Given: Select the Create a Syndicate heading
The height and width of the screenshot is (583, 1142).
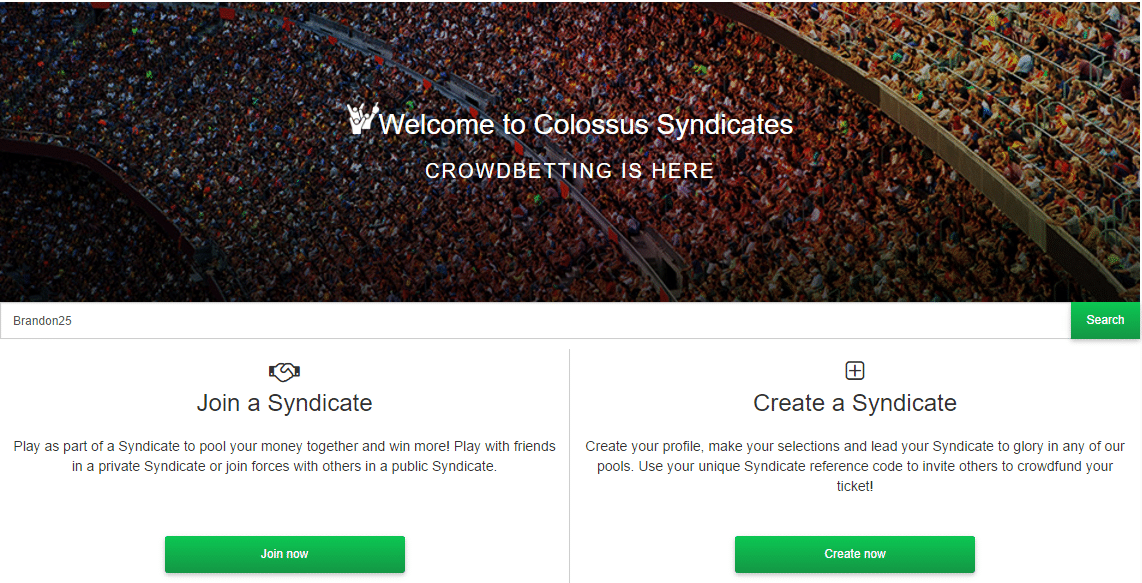Looking at the screenshot, I should (855, 403).
